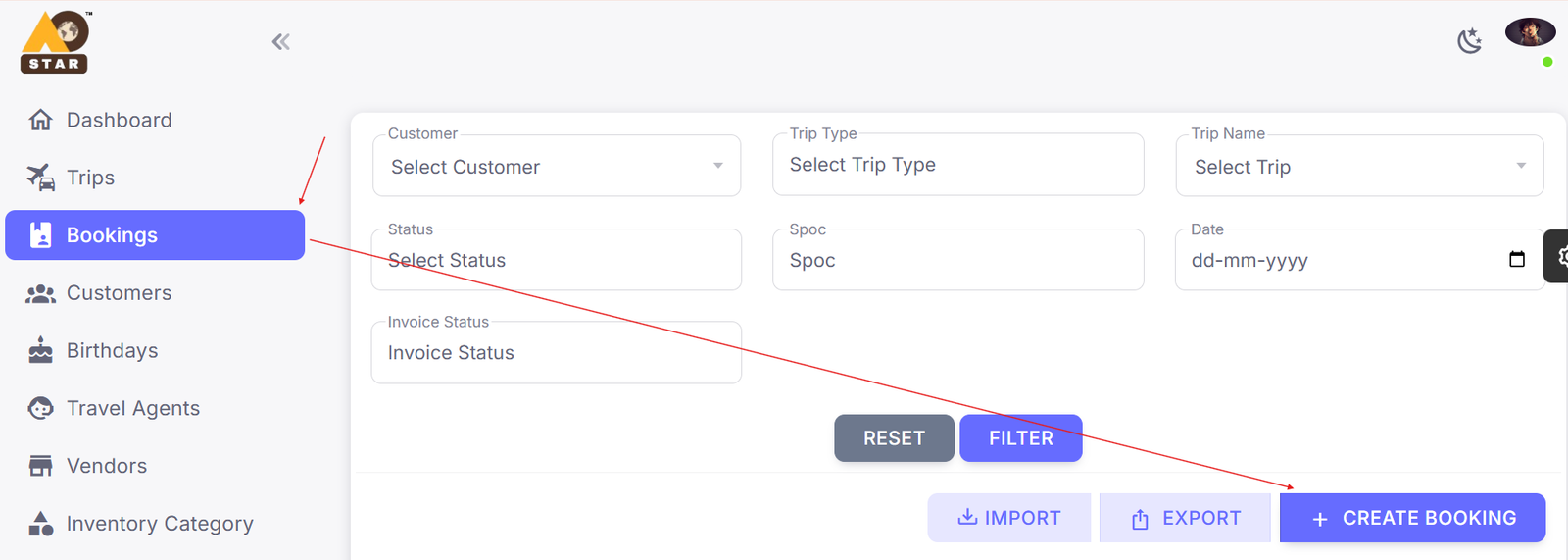Click the CREATE BOOKING button

tap(1412, 518)
